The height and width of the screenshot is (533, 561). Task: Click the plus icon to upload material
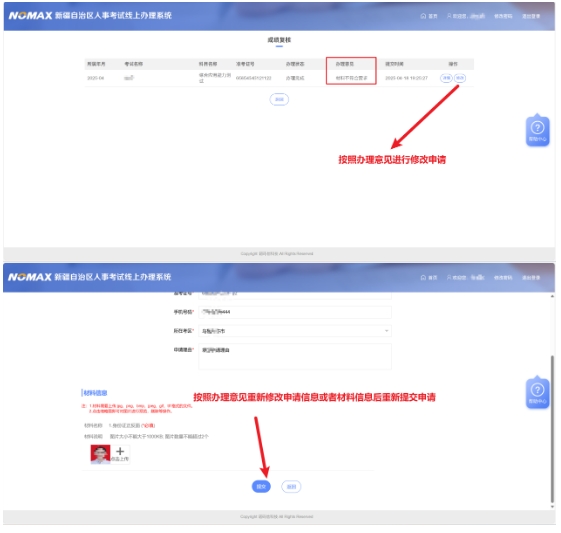click(120, 451)
